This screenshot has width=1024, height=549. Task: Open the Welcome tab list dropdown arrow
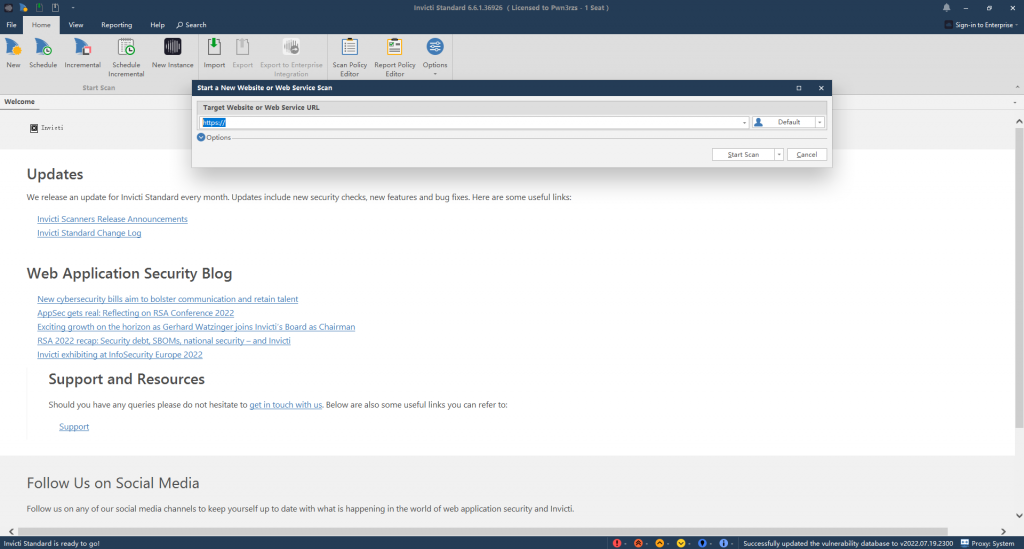click(x=1015, y=102)
